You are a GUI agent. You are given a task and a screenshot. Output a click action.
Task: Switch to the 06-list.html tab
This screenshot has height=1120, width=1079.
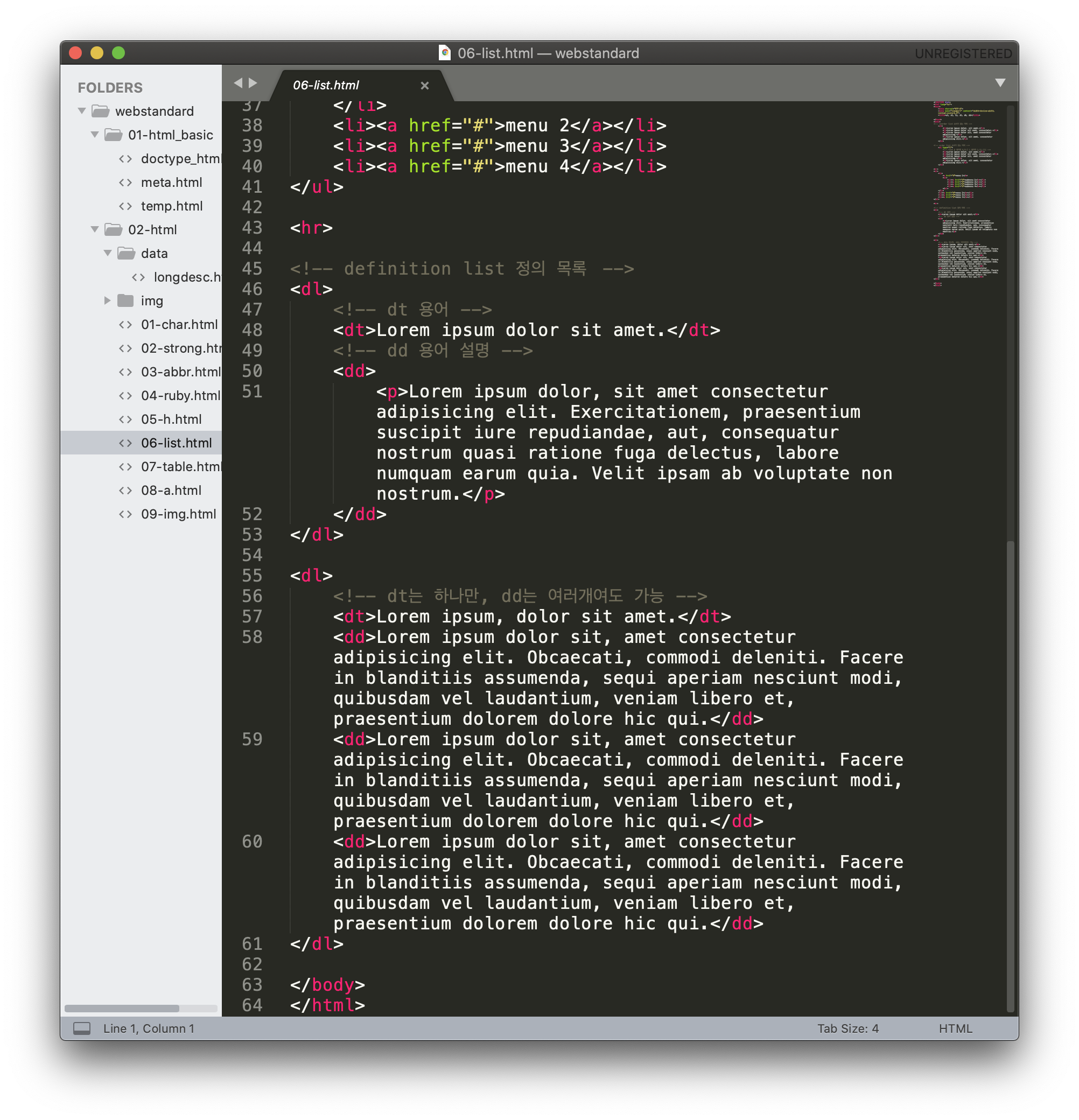pos(326,85)
